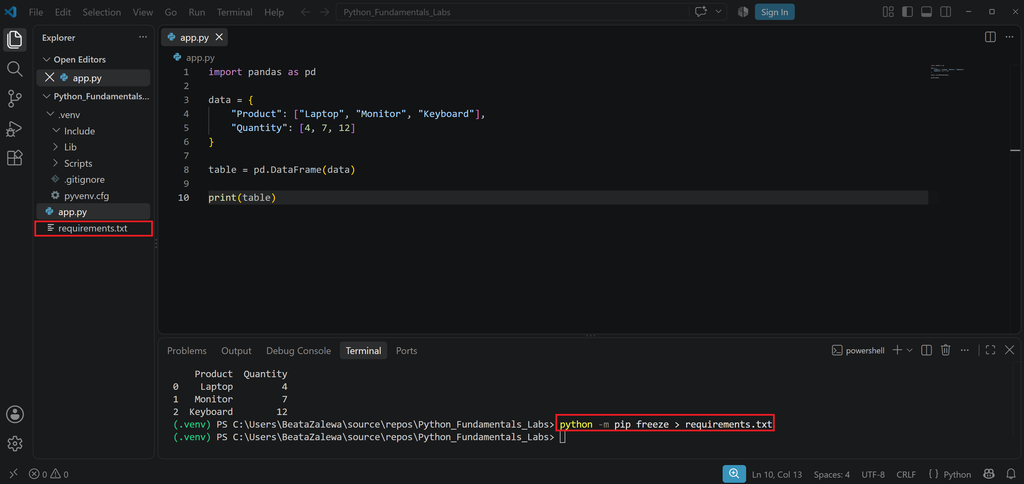Image resolution: width=1024 pixels, height=484 pixels.
Task: Maximize the terminal panel size
Action: click(990, 350)
